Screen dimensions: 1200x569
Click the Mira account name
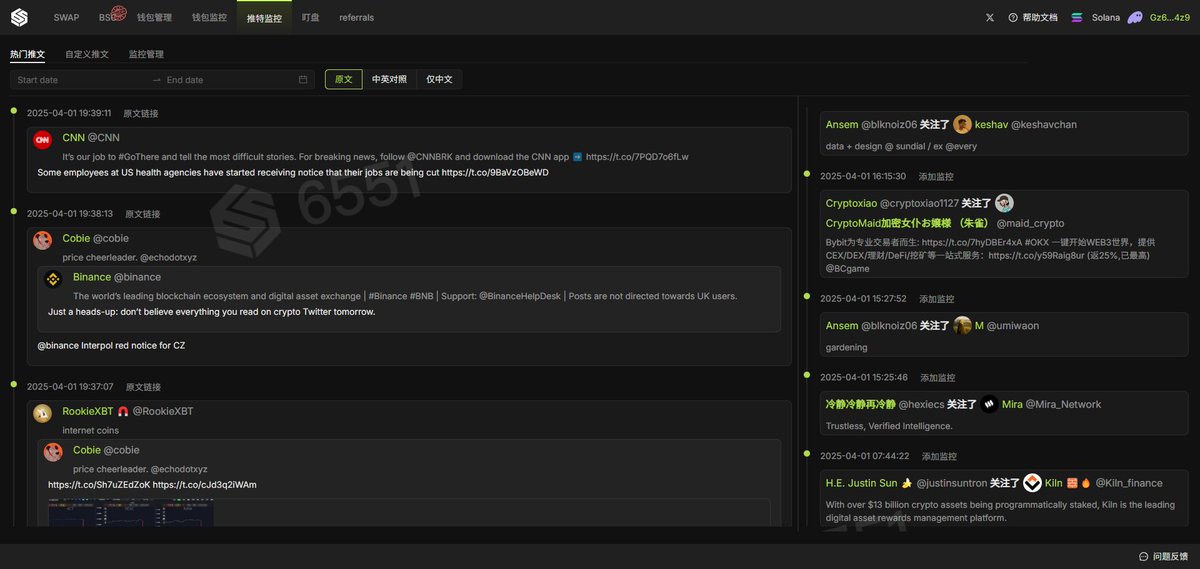1012,404
